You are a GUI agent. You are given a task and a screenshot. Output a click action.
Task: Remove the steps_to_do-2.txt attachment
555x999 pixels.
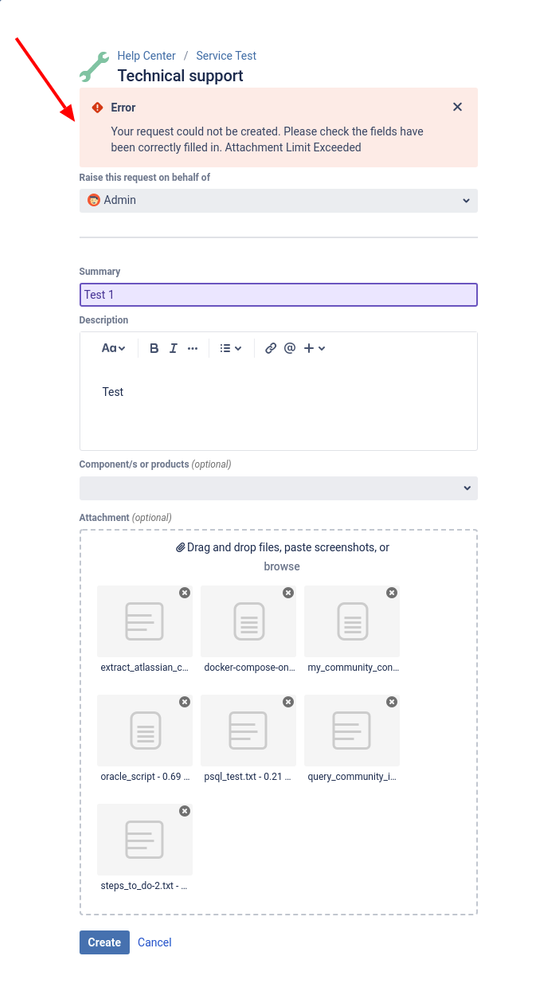184,810
